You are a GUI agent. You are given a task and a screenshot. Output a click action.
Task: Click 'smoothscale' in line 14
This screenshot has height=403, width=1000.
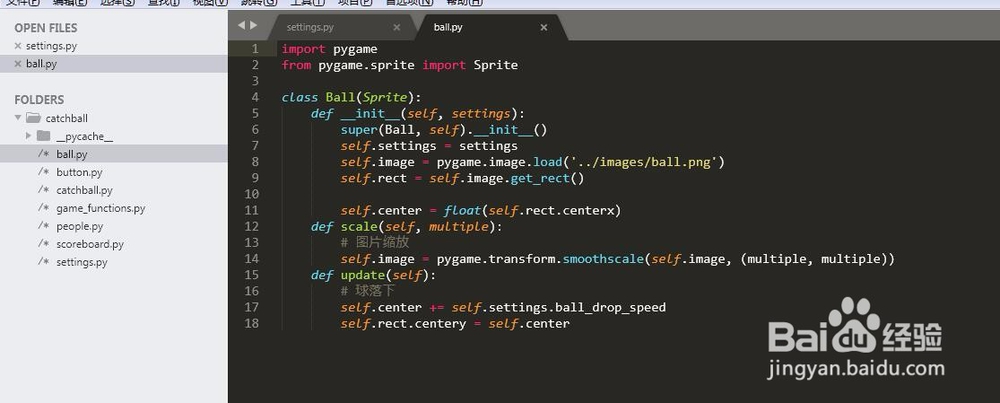click(x=603, y=259)
